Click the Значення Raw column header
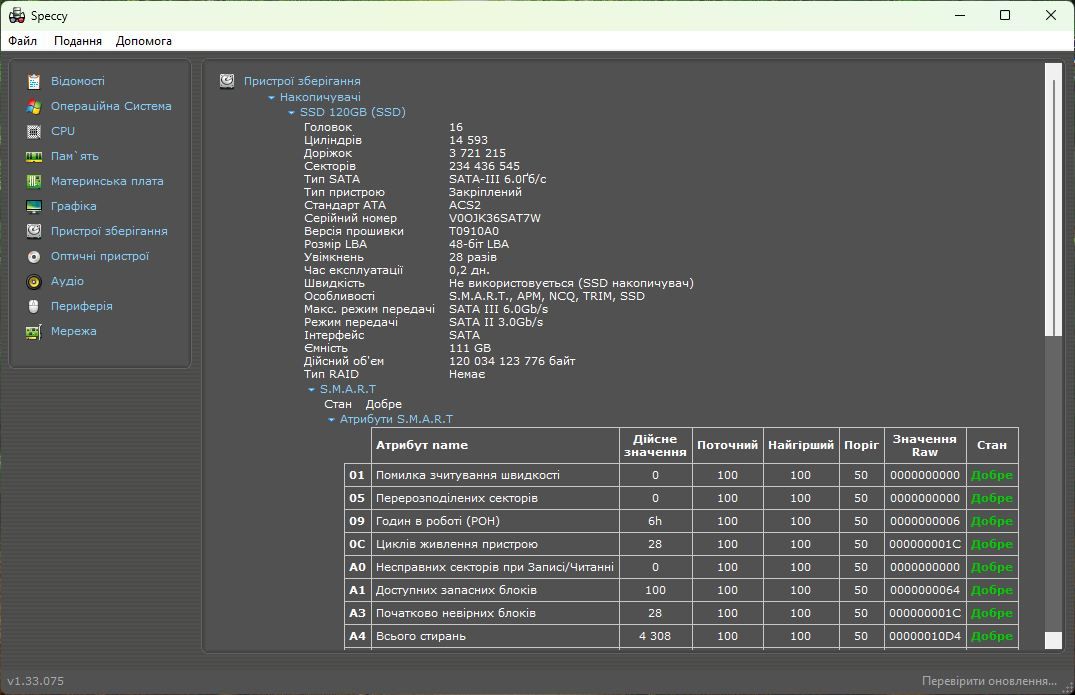The width and height of the screenshot is (1075, 695). point(925,446)
